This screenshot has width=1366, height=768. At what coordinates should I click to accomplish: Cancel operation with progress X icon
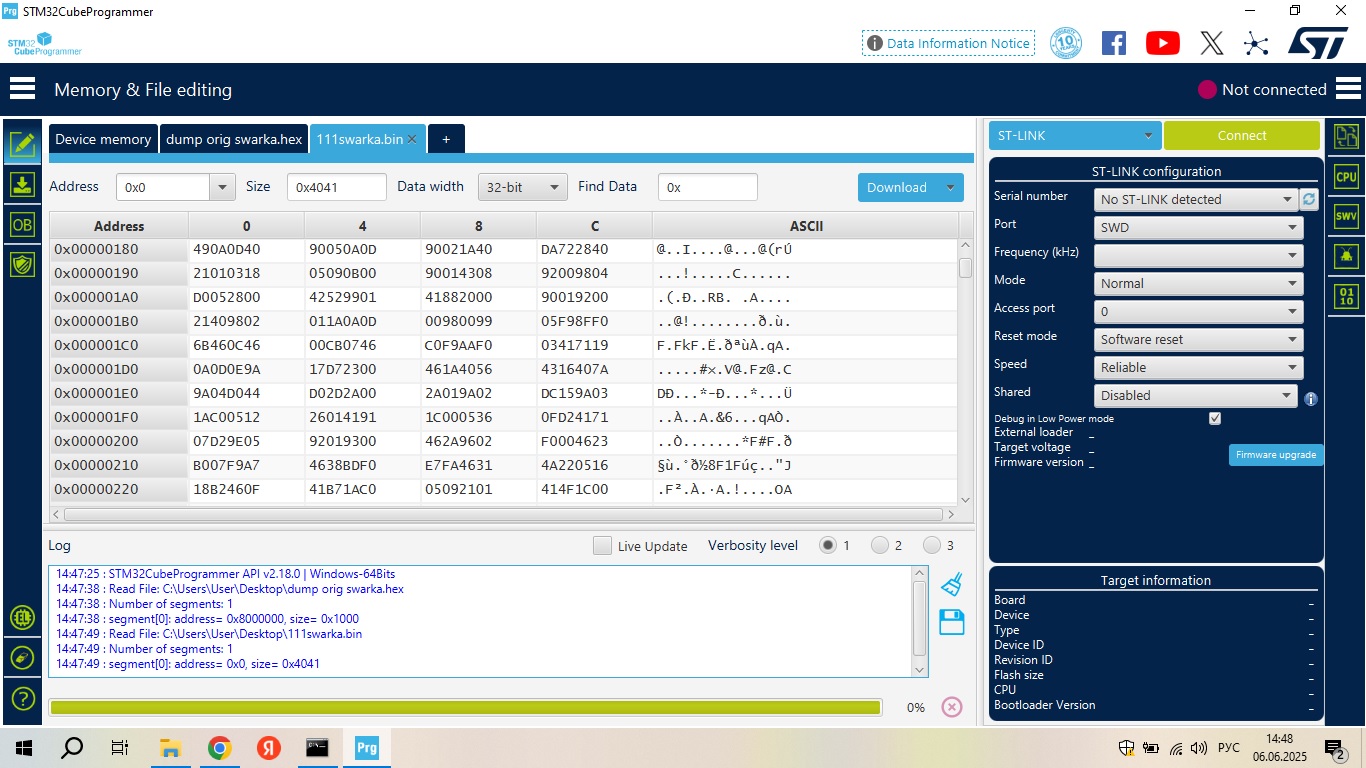pos(952,707)
